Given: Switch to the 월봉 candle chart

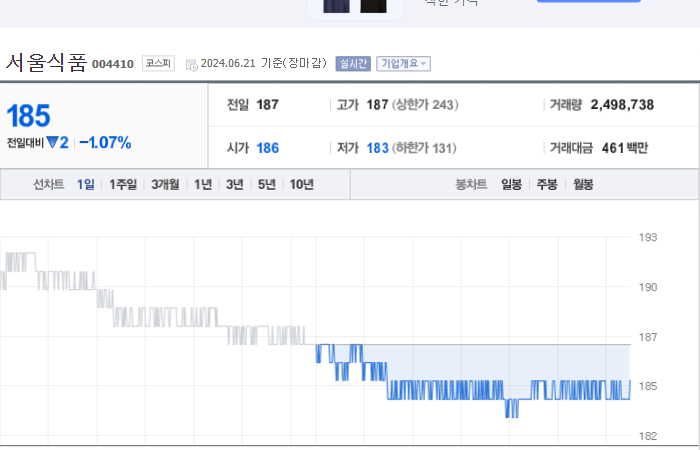Looking at the screenshot, I should tap(583, 184).
